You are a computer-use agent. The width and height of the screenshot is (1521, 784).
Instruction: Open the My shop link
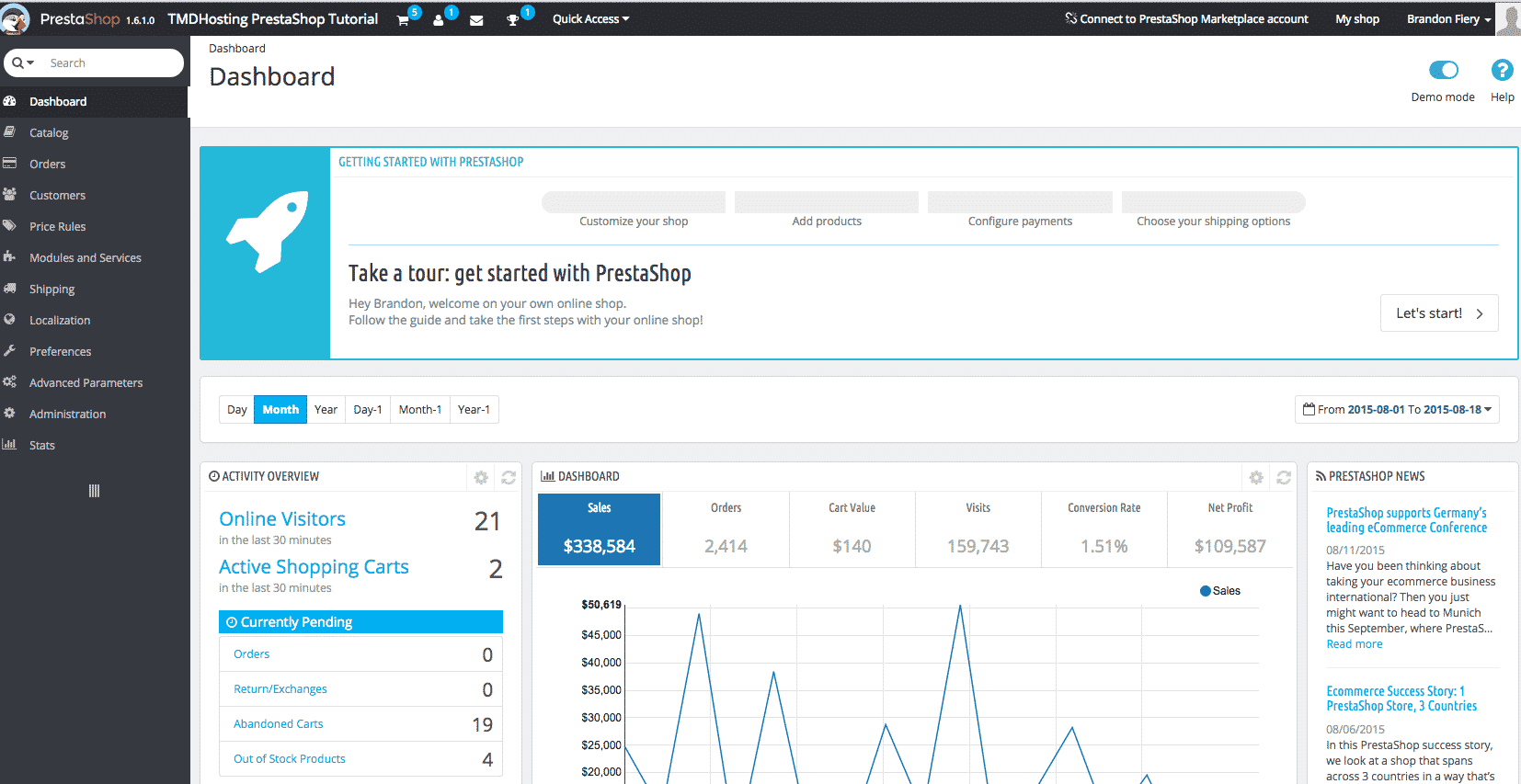(1357, 19)
